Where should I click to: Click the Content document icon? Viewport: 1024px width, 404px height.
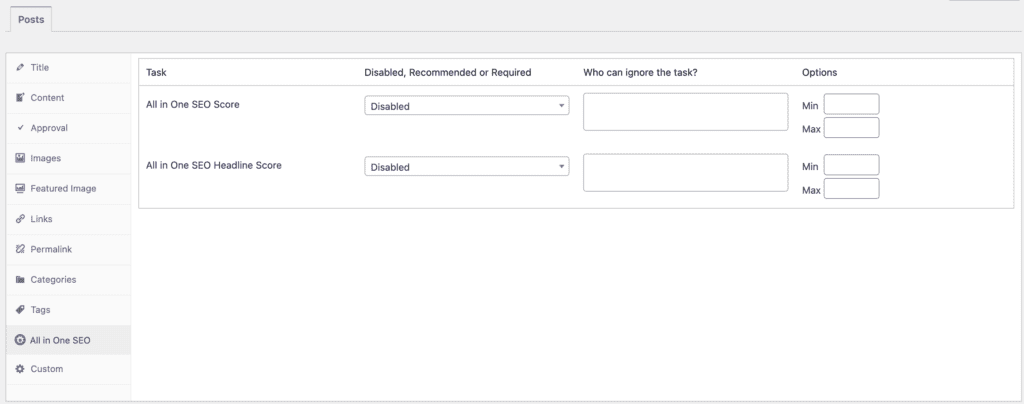click(x=20, y=97)
